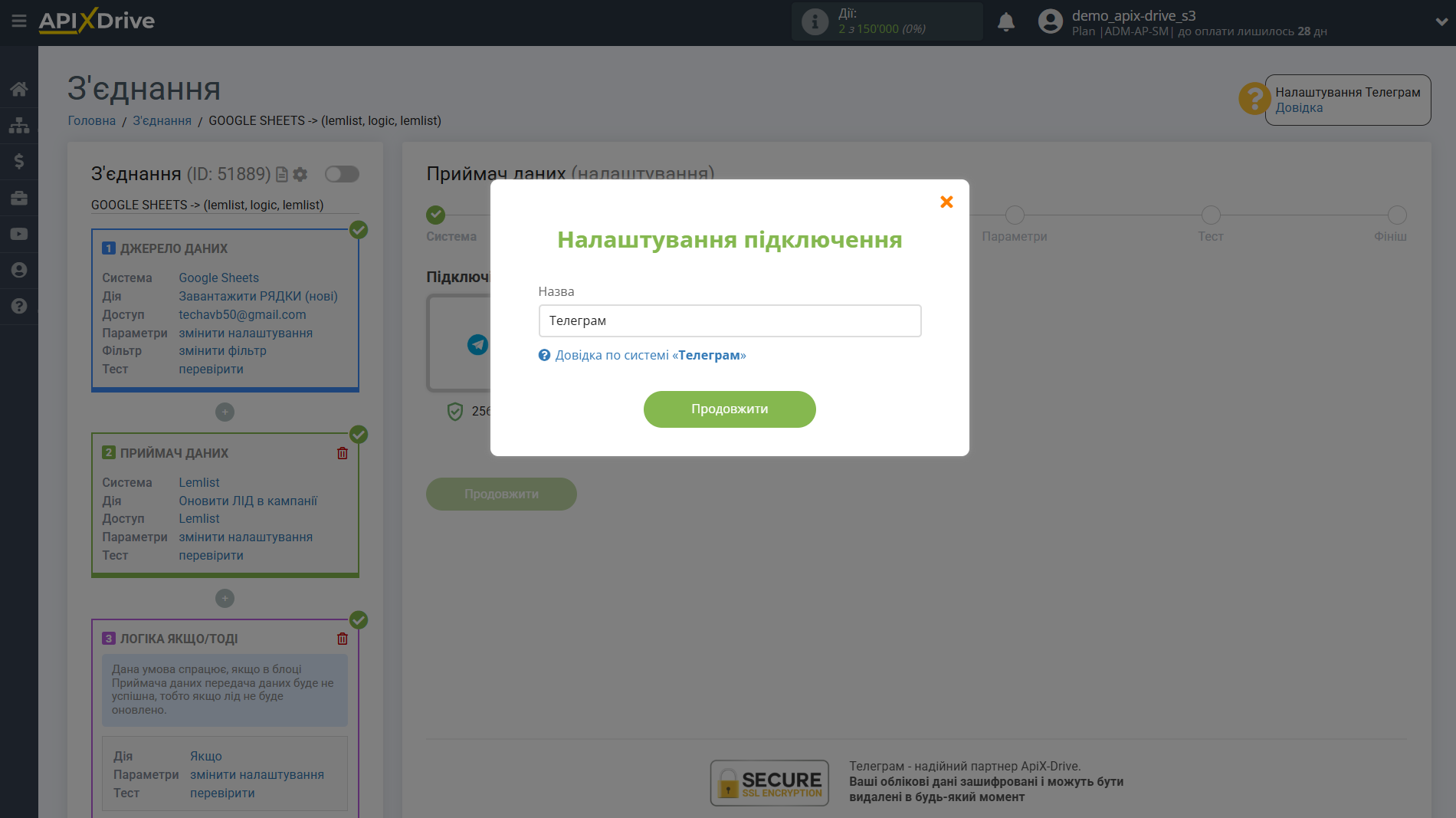Click source перевірити test link
This screenshot has height=818, width=1456.
212,369
